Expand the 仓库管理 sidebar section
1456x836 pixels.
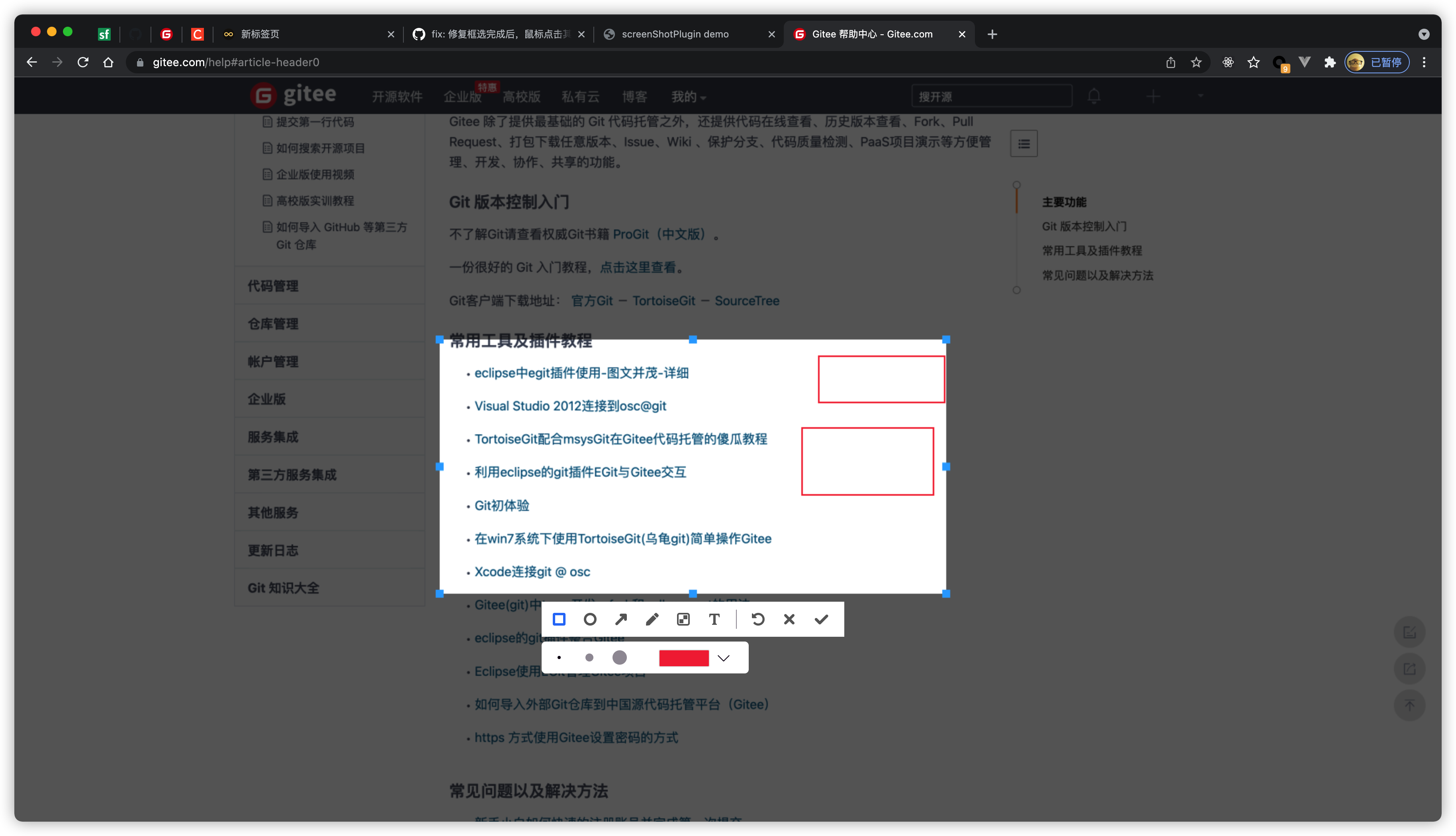pos(330,324)
